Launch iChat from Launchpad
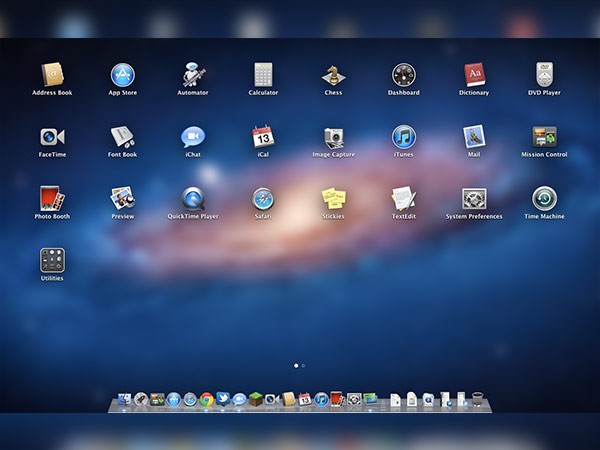 click(x=193, y=137)
